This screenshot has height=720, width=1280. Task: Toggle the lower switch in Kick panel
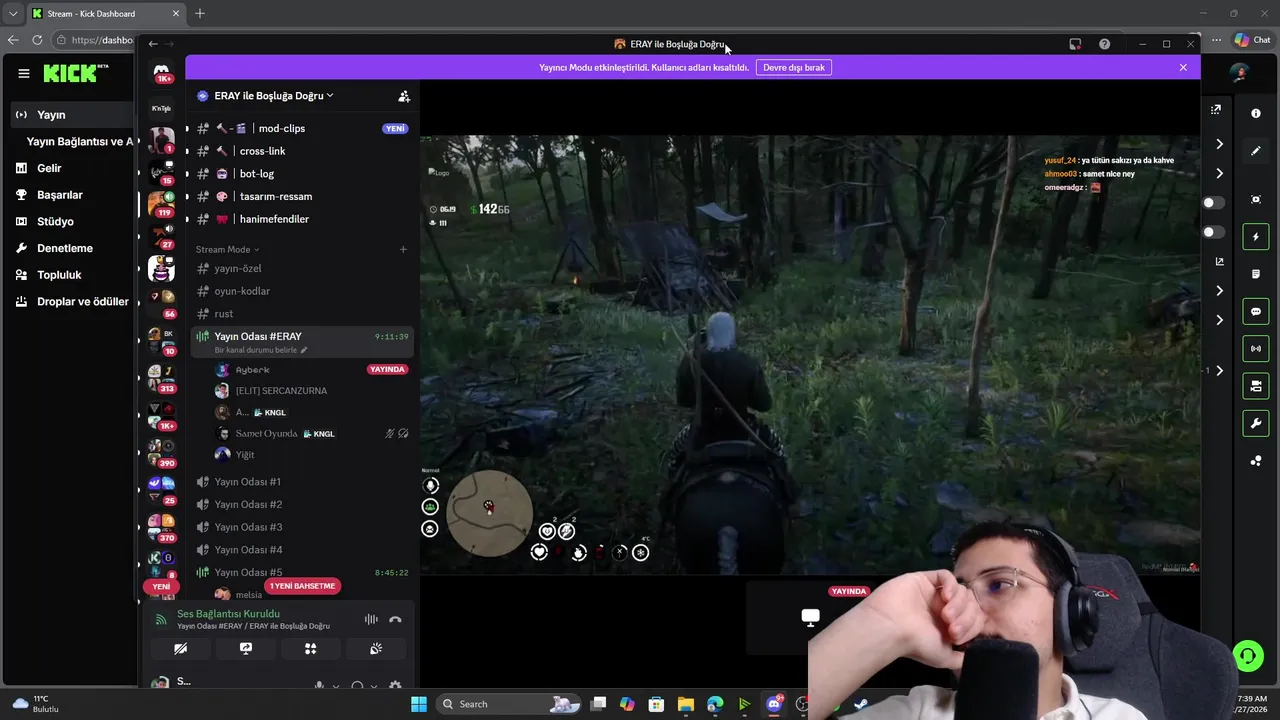1213,232
